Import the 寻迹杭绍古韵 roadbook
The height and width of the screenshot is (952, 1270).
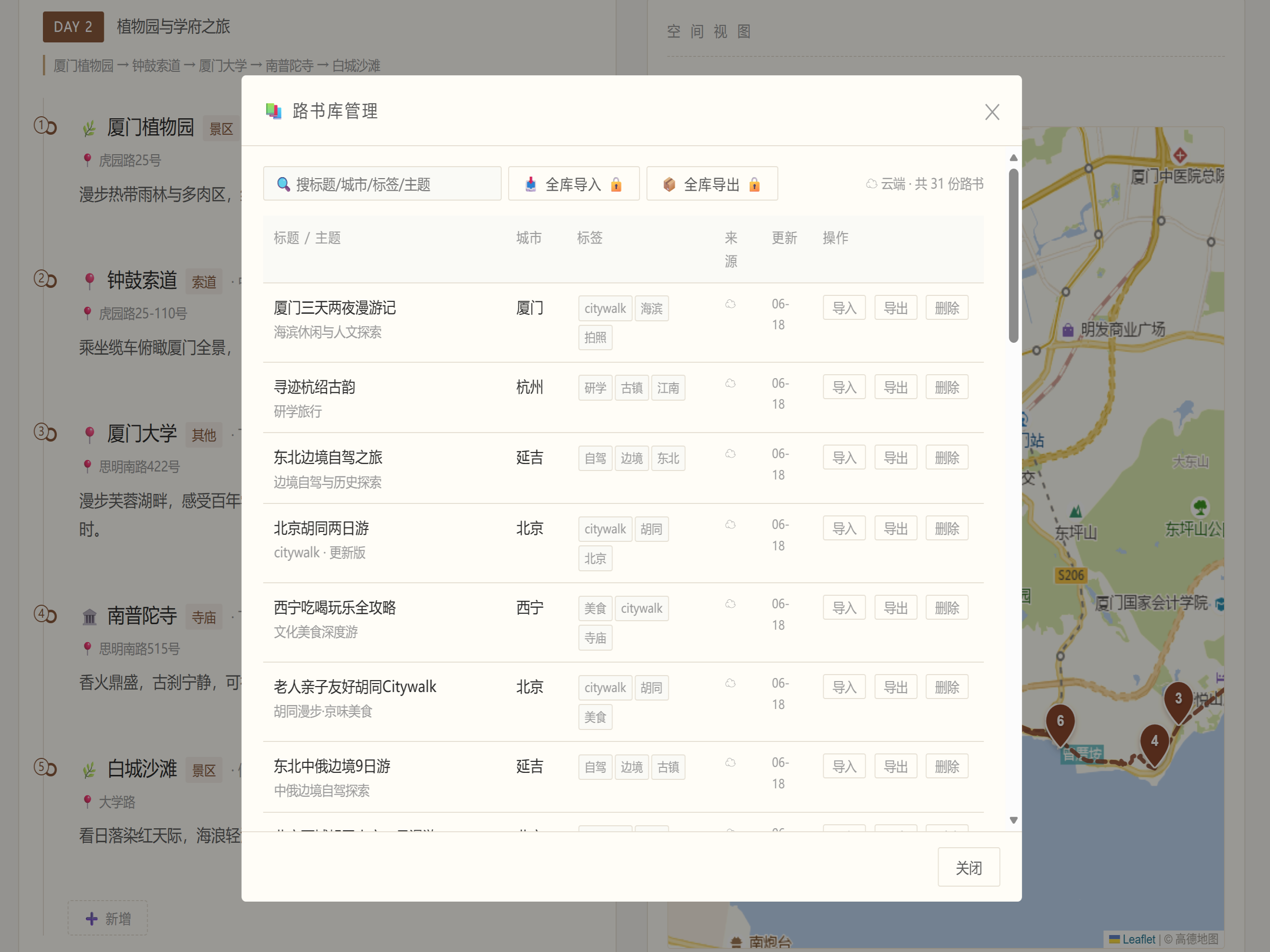click(844, 387)
